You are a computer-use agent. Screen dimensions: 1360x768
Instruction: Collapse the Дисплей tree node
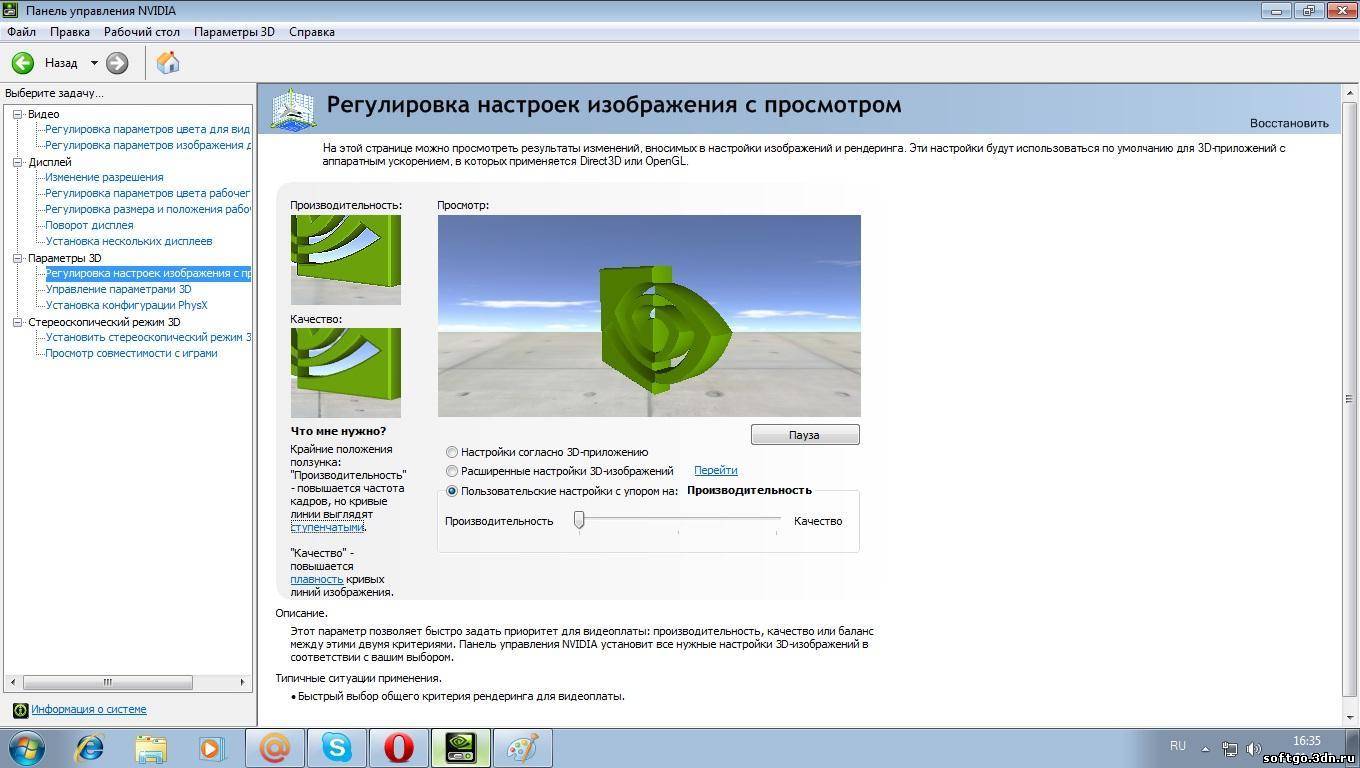pyautogui.click(x=17, y=162)
